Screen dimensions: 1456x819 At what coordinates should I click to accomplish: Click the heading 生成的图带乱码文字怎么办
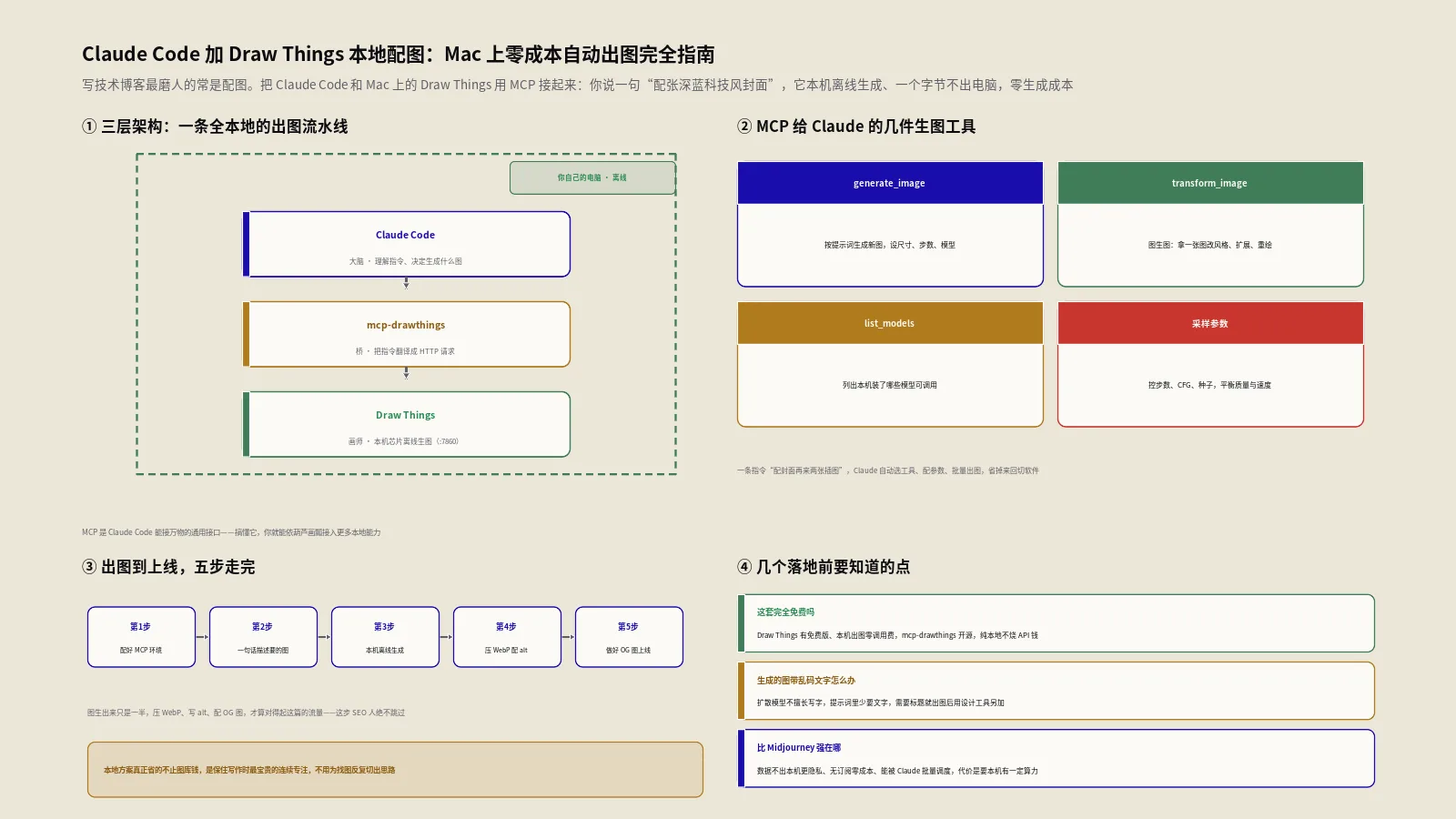tap(806, 680)
